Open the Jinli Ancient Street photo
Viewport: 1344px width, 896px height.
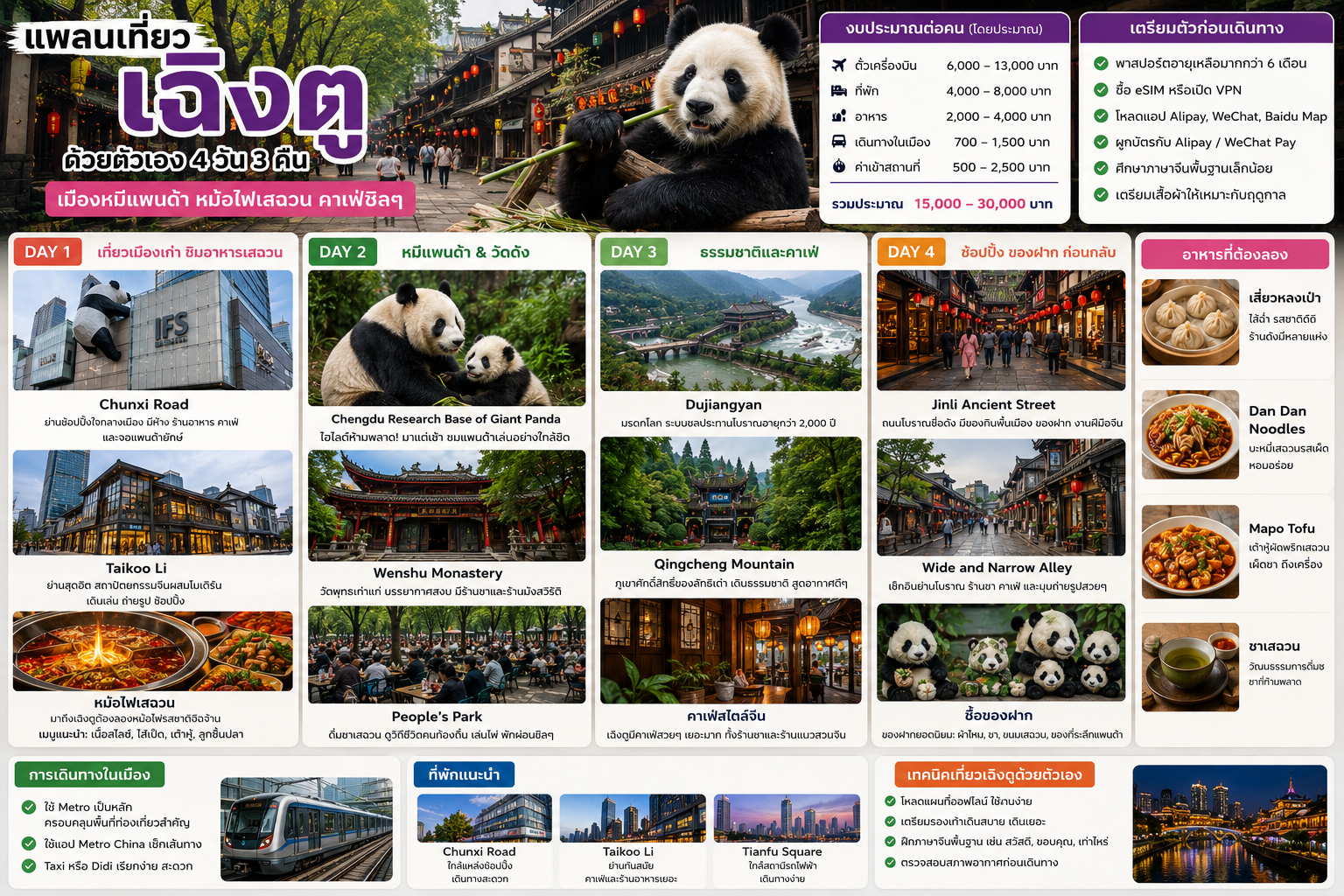point(1001,330)
